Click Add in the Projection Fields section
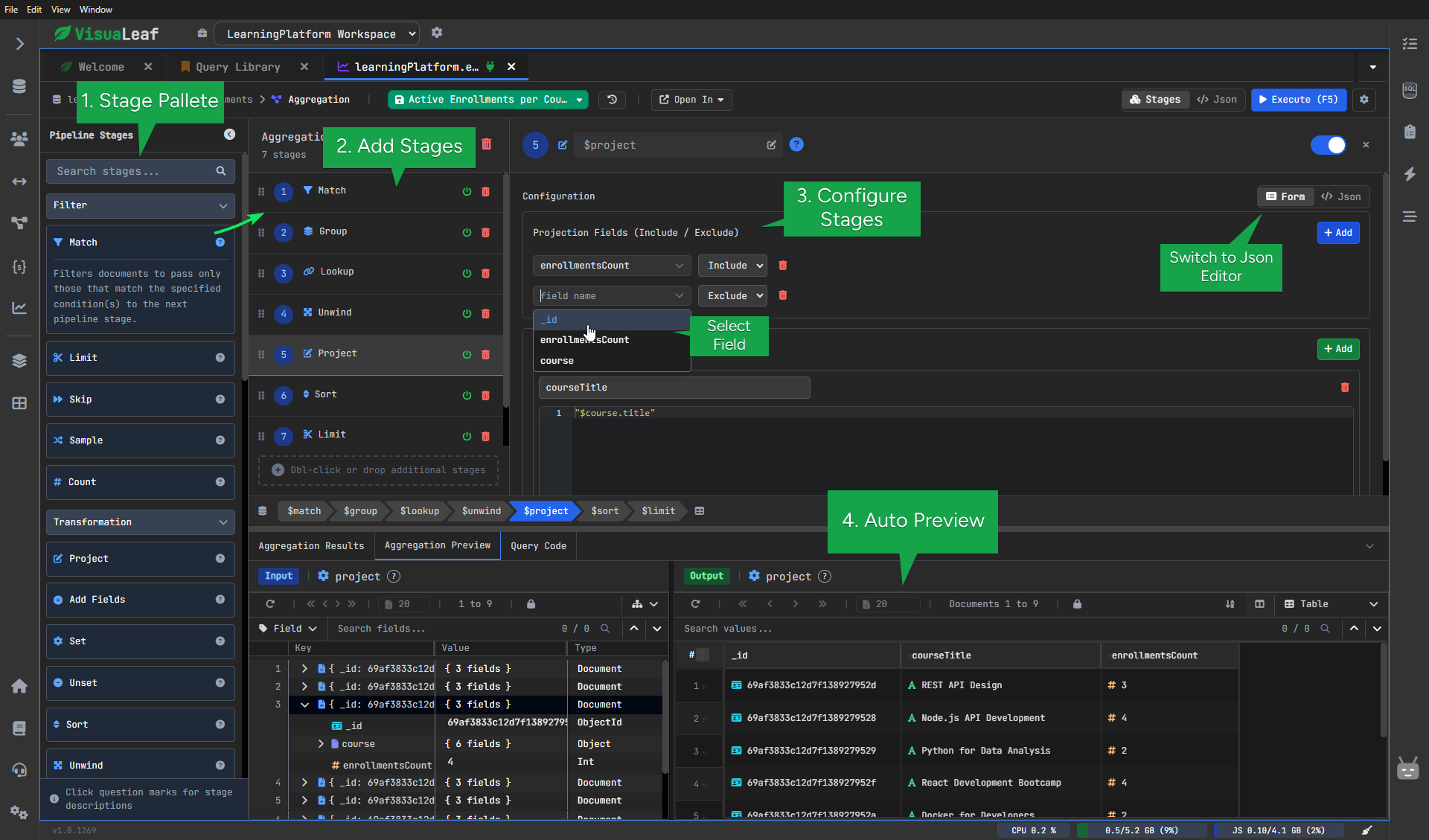This screenshot has width=1429, height=840. [1337, 232]
